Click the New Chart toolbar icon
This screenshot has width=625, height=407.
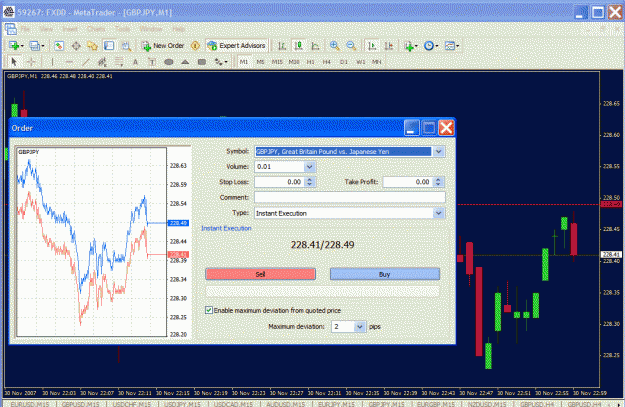tap(16, 46)
